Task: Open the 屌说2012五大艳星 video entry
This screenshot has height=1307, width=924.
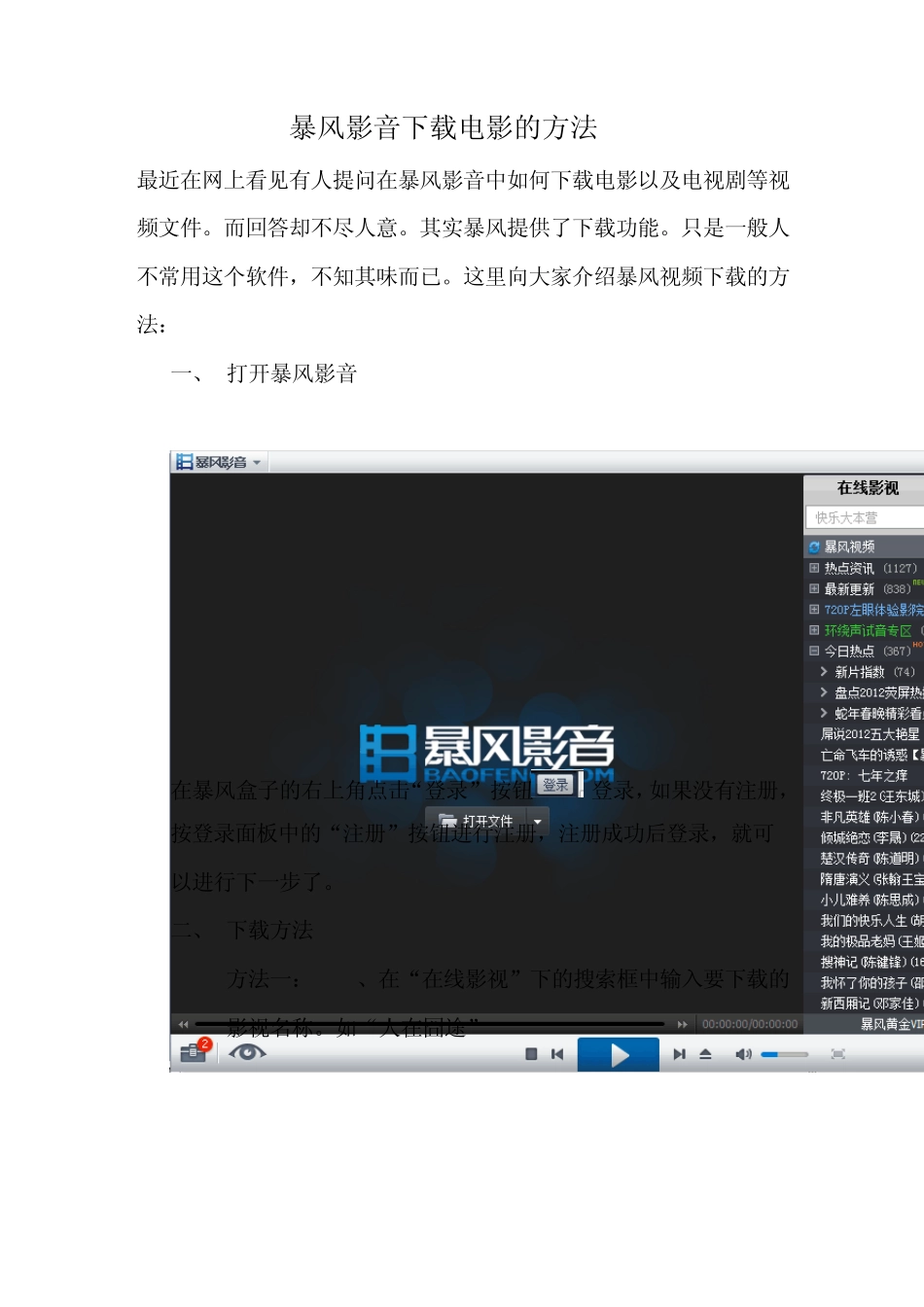Action: [870, 734]
